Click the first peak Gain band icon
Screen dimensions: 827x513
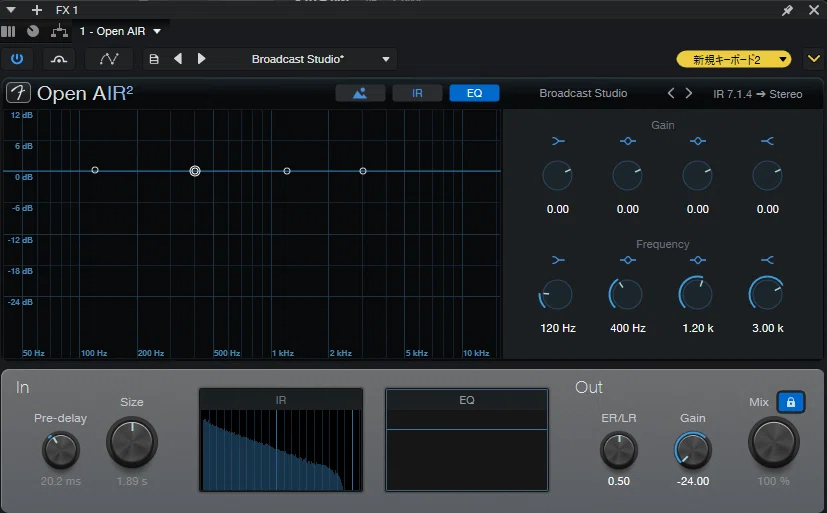(x=628, y=141)
